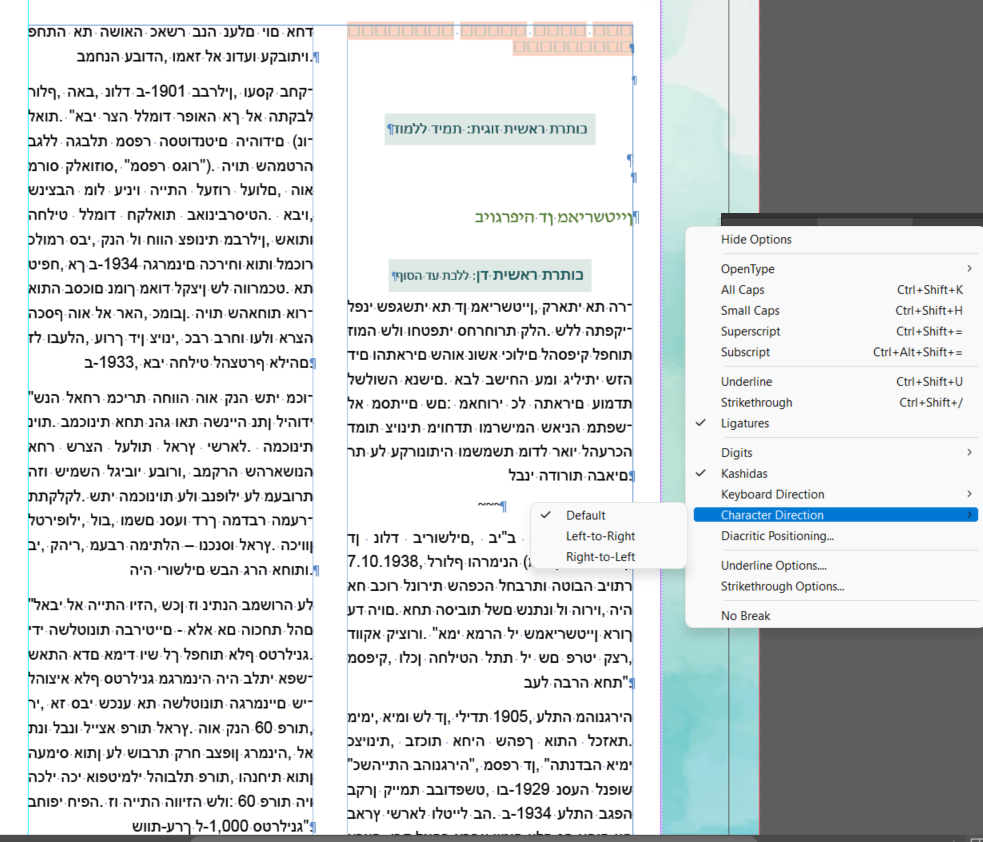This screenshot has height=842, width=983.
Task: Click the '1905' year in right column
Action: pos(512,717)
